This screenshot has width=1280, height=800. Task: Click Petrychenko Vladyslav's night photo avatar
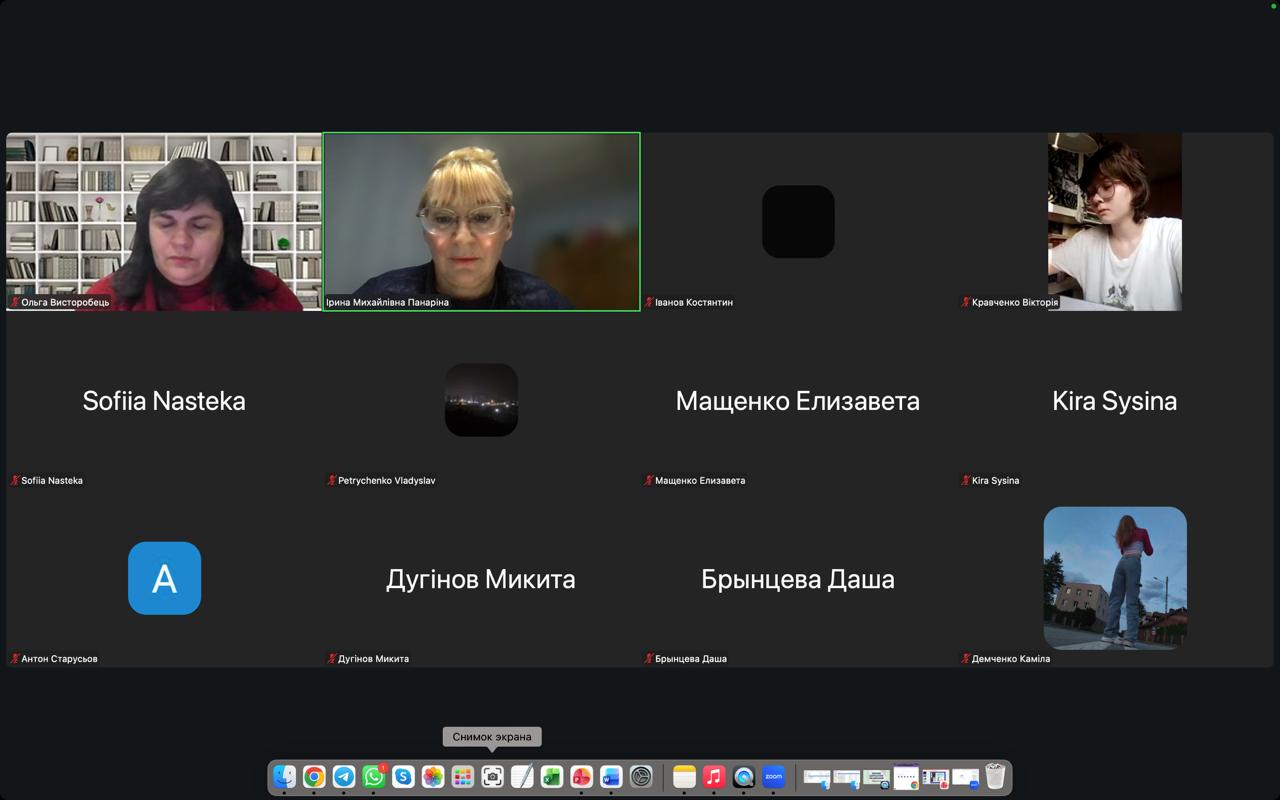point(481,400)
